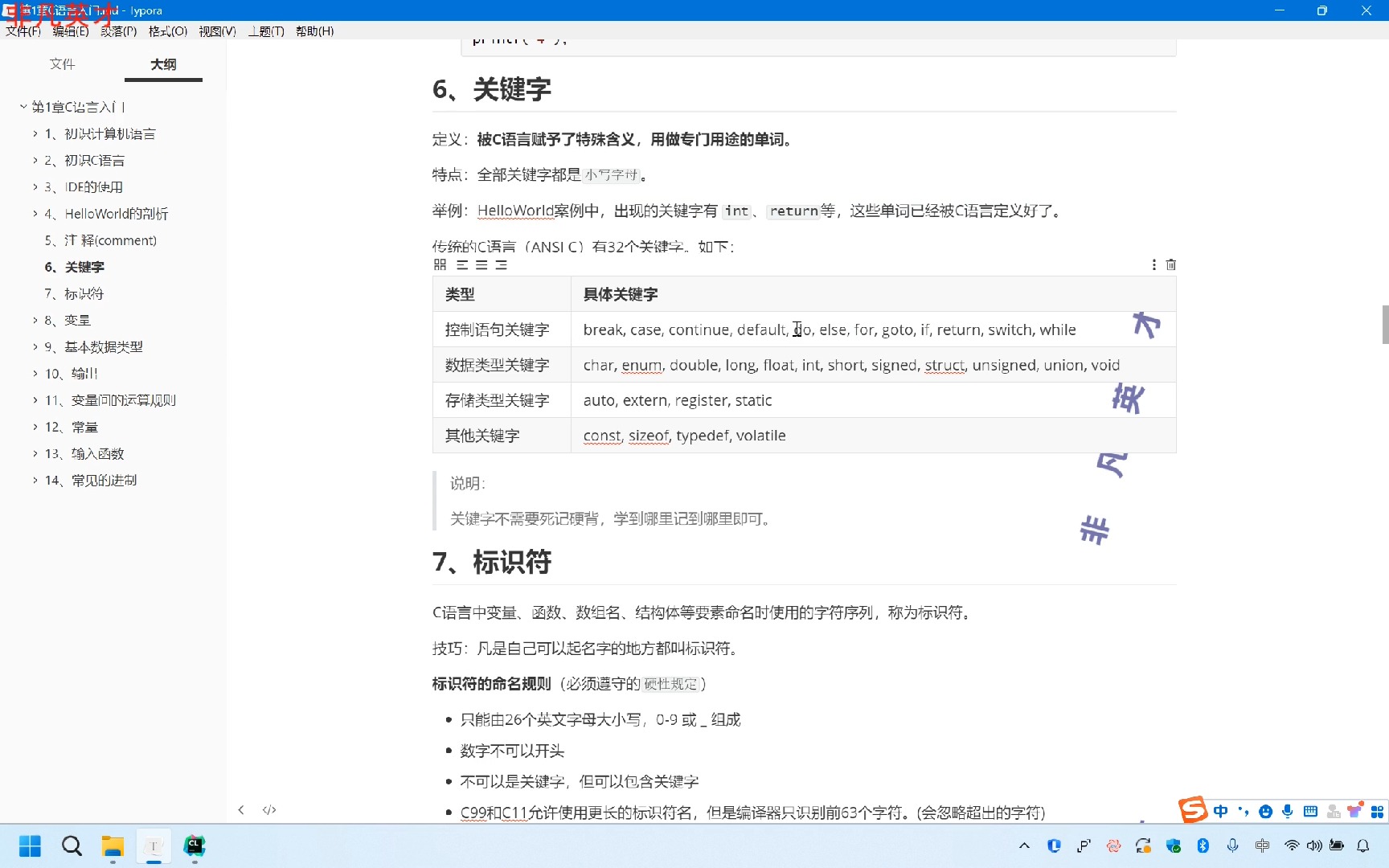Select the table center alignment icon
This screenshot has height=868, width=1389.
tap(481, 264)
